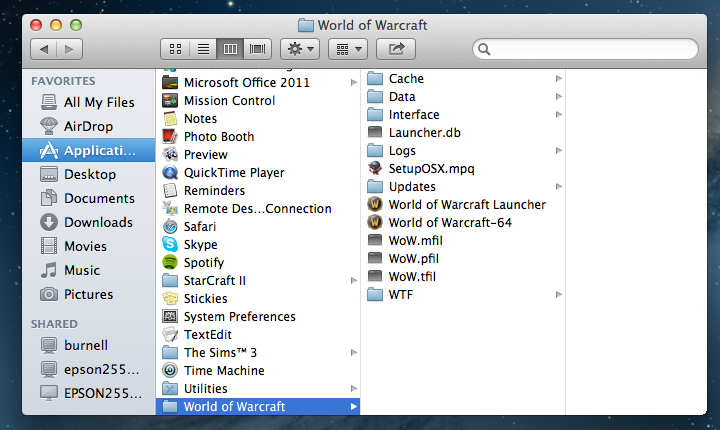Select the Skype application icon

[x=170, y=244]
